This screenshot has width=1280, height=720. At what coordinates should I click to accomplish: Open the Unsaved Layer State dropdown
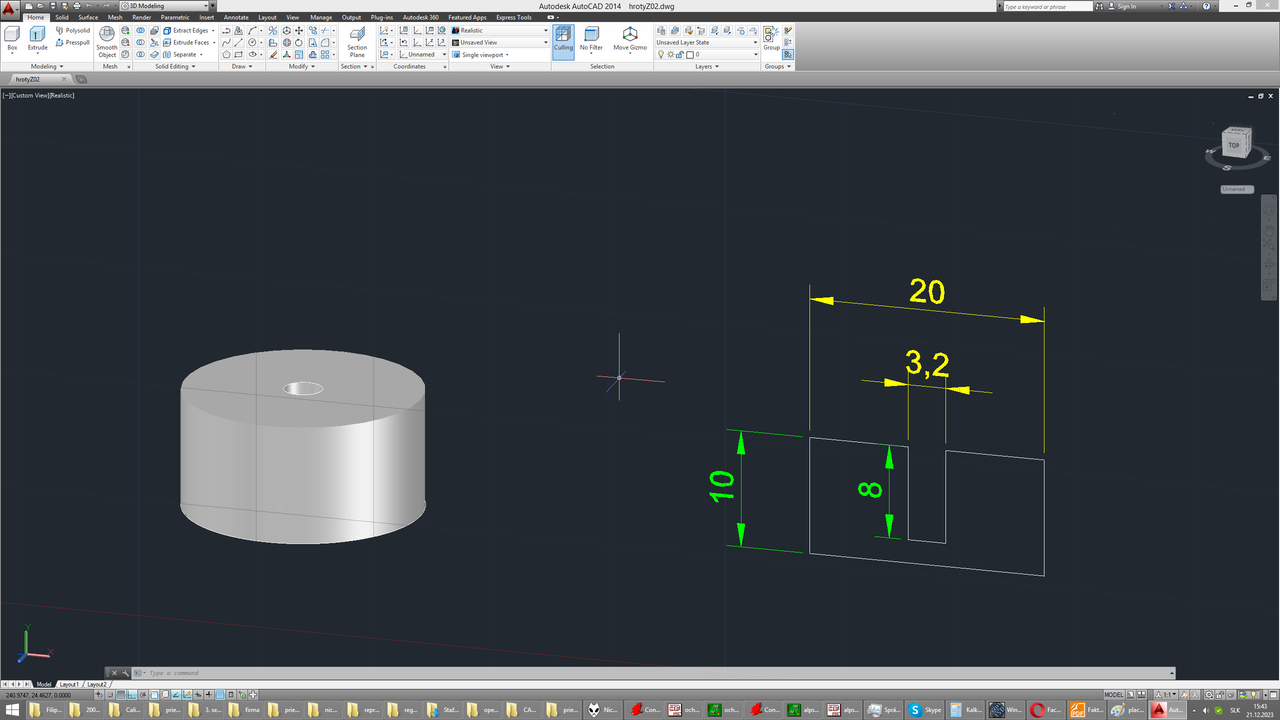click(707, 42)
